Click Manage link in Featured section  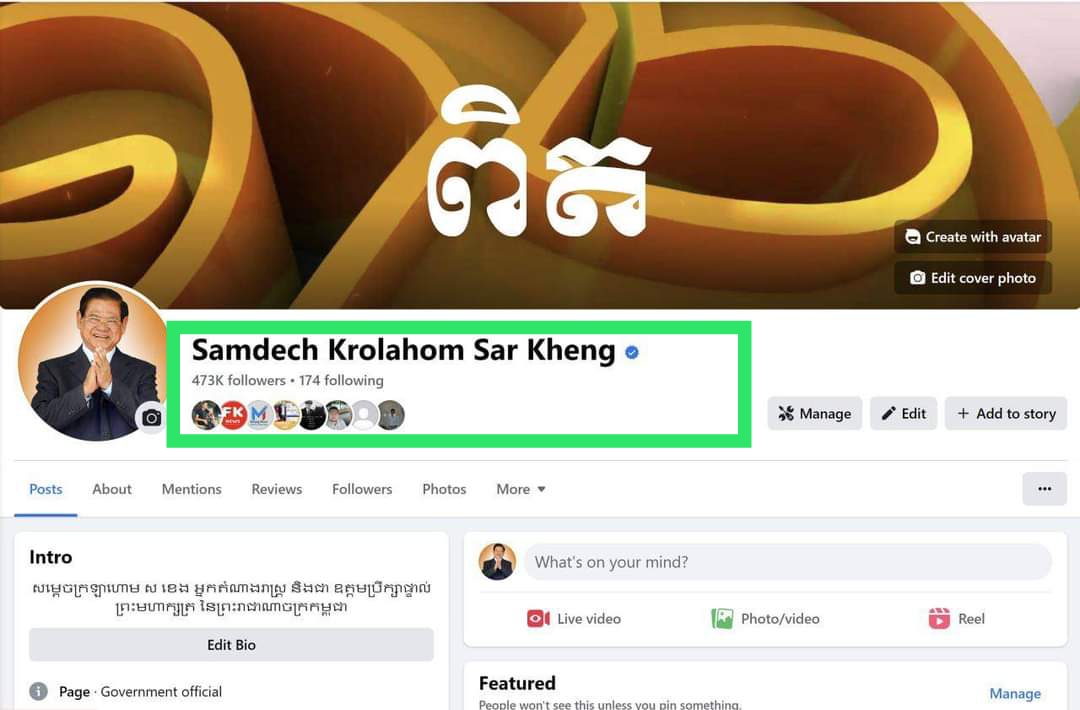[x=1015, y=693]
